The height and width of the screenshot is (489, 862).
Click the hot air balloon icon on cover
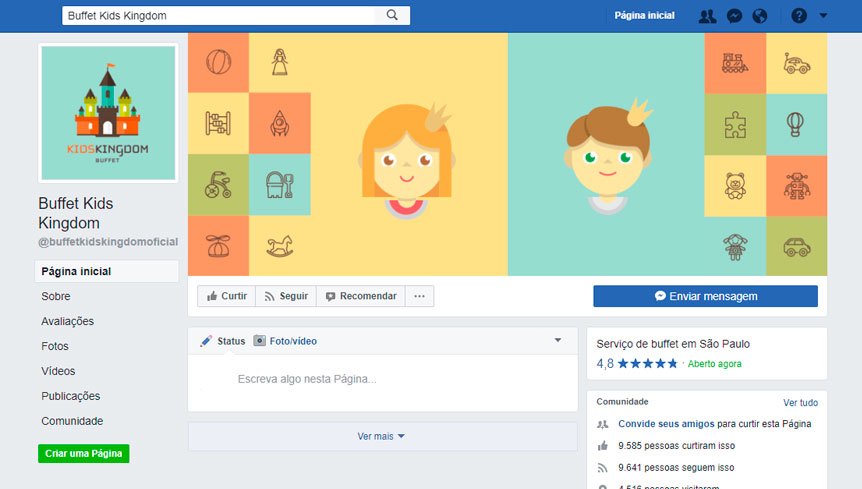click(x=795, y=125)
